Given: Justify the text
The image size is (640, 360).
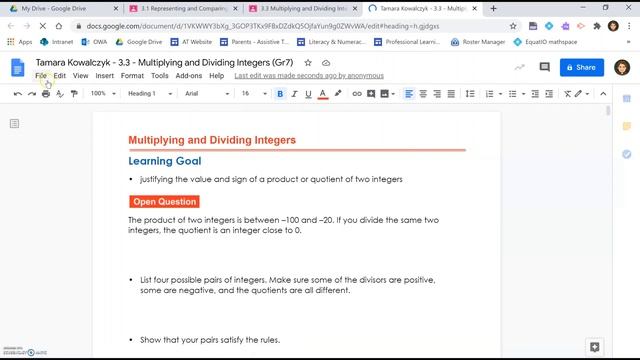Looking at the screenshot, I should coord(451,94).
